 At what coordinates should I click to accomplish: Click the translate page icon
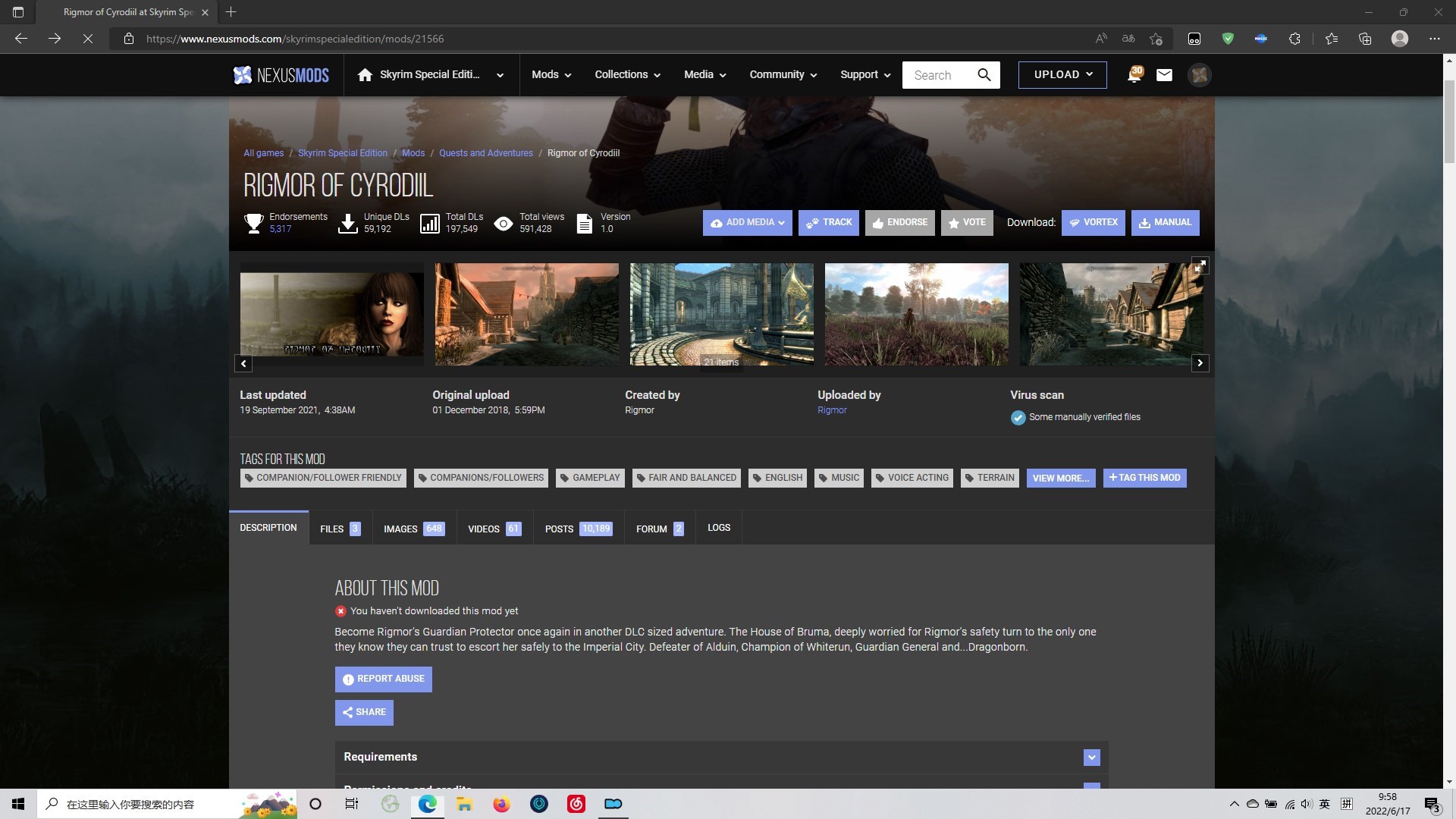(x=1128, y=39)
